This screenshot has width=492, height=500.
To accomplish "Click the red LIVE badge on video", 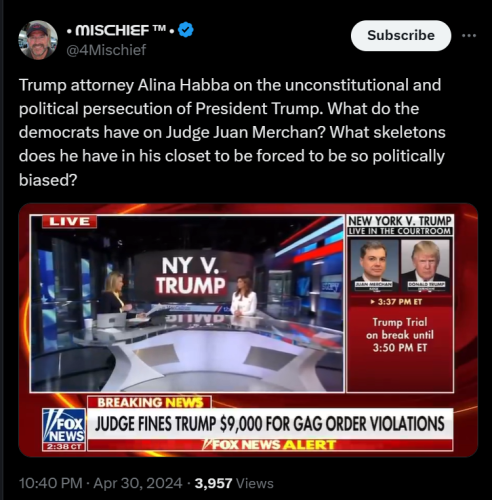I will 70,222.
